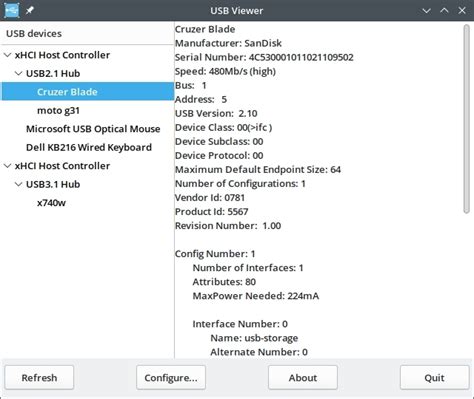Click the Attributes: 80 line
This screenshot has width=474, height=399.
[x=224, y=282]
